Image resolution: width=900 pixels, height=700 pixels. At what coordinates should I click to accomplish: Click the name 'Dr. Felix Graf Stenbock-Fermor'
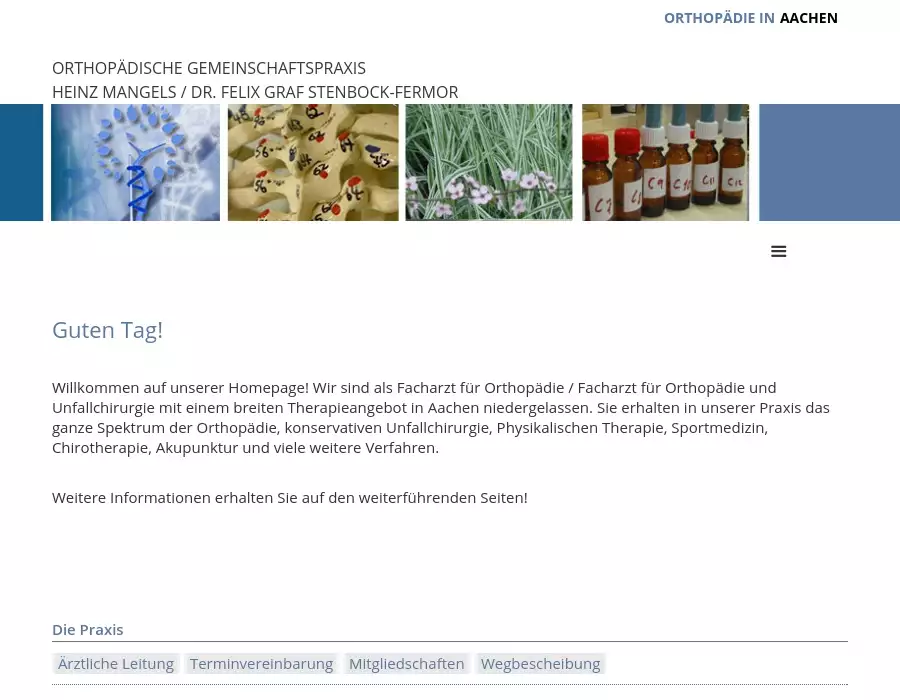coord(324,92)
